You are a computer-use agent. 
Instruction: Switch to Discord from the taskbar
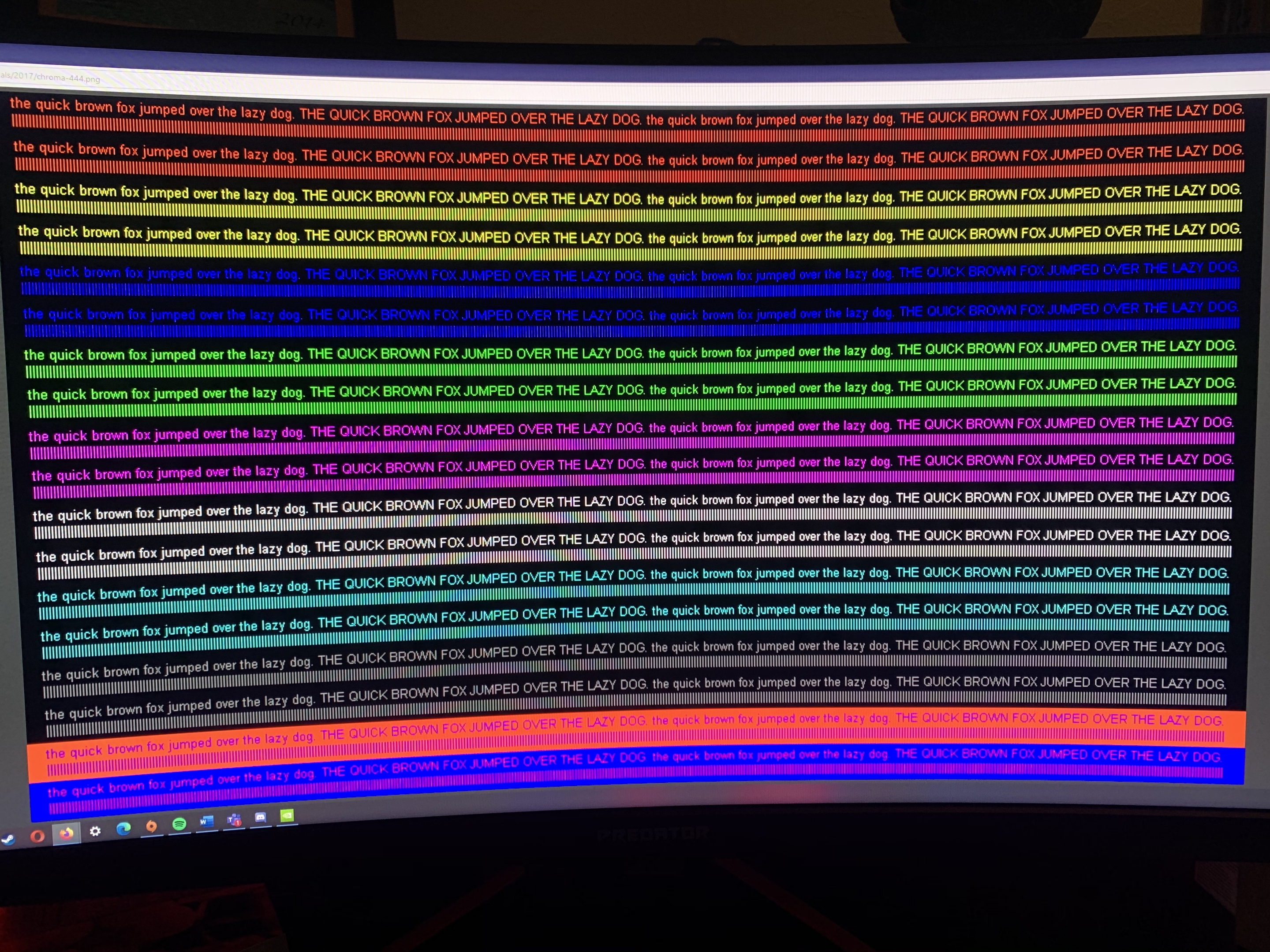(261, 817)
